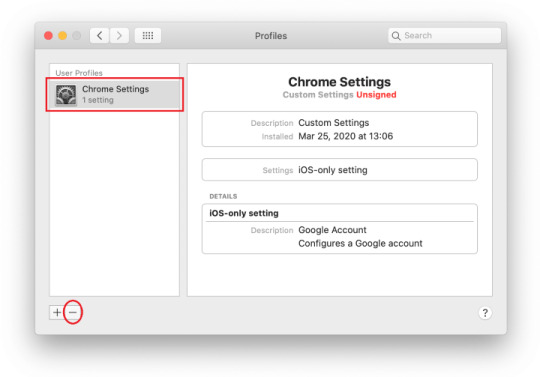Click the 'Custom Settings' description value

pos(333,123)
